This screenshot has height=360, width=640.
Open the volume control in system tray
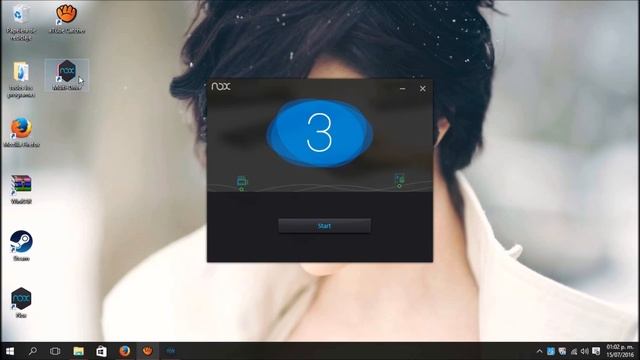584,351
